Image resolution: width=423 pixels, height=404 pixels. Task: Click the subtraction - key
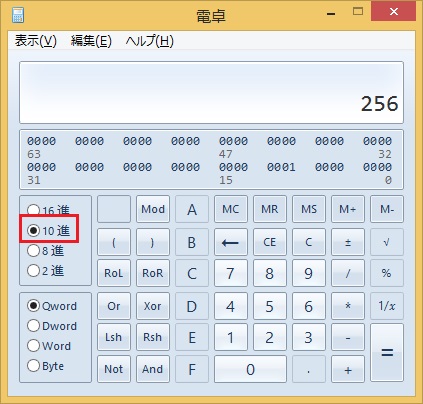(348, 337)
